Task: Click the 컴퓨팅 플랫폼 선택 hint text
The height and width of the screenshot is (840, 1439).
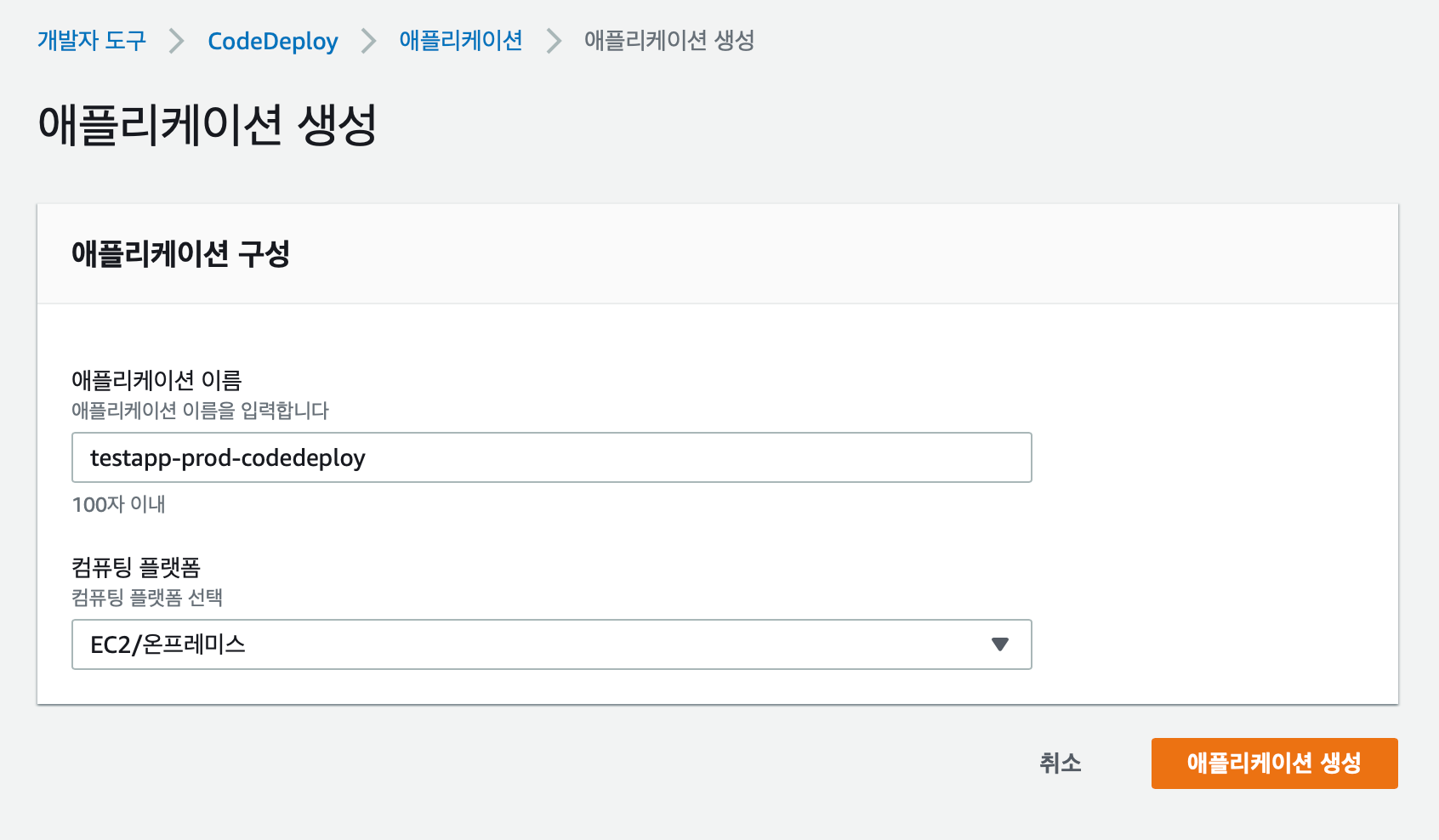Action: point(146,598)
